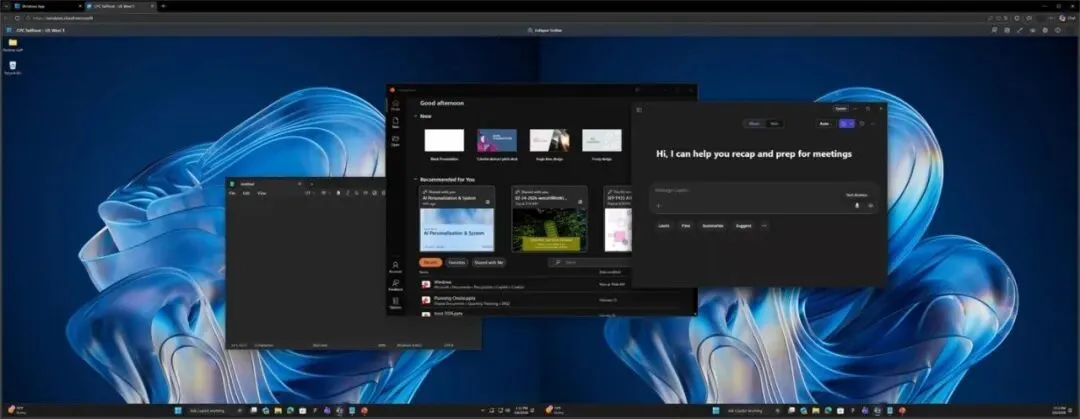Viewport: 1080px width, 419px height.
Task: Open the View menu in Notepad
Action: click(x=262, y=193)
